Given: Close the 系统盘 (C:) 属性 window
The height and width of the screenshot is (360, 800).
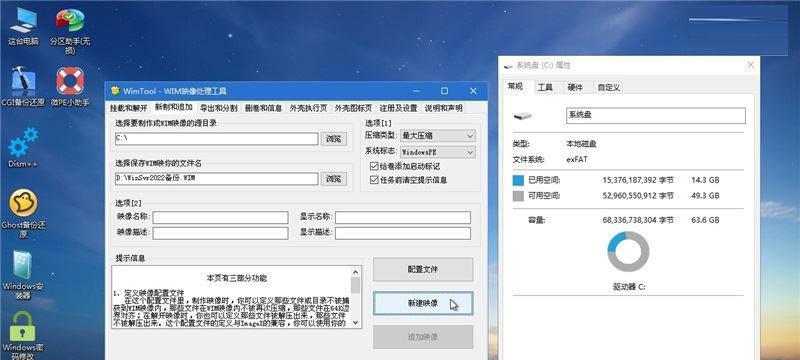Looking at the screenshot, I should [750, 65].
